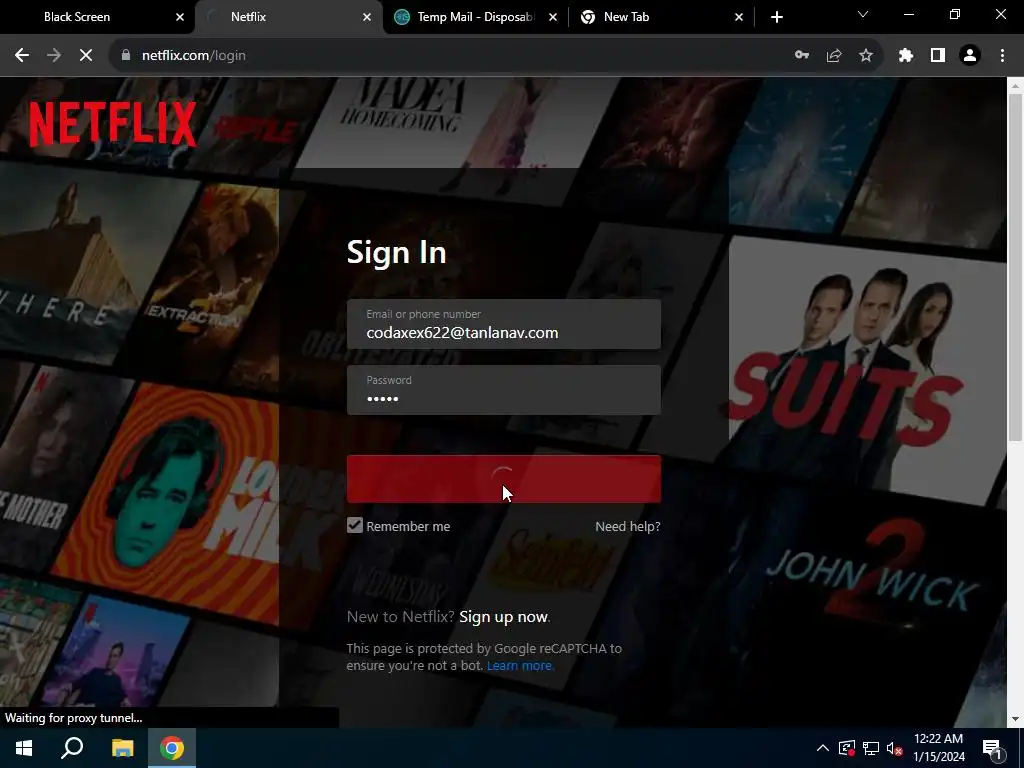1024x768 pixels.
Task: Open Chrome three-dot menu
Action: (x=1002, y=56)
